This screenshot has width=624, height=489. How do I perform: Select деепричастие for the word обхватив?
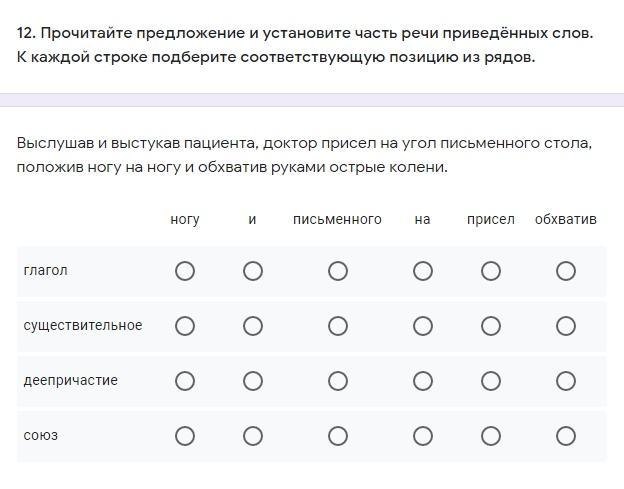tap(566, 381)
